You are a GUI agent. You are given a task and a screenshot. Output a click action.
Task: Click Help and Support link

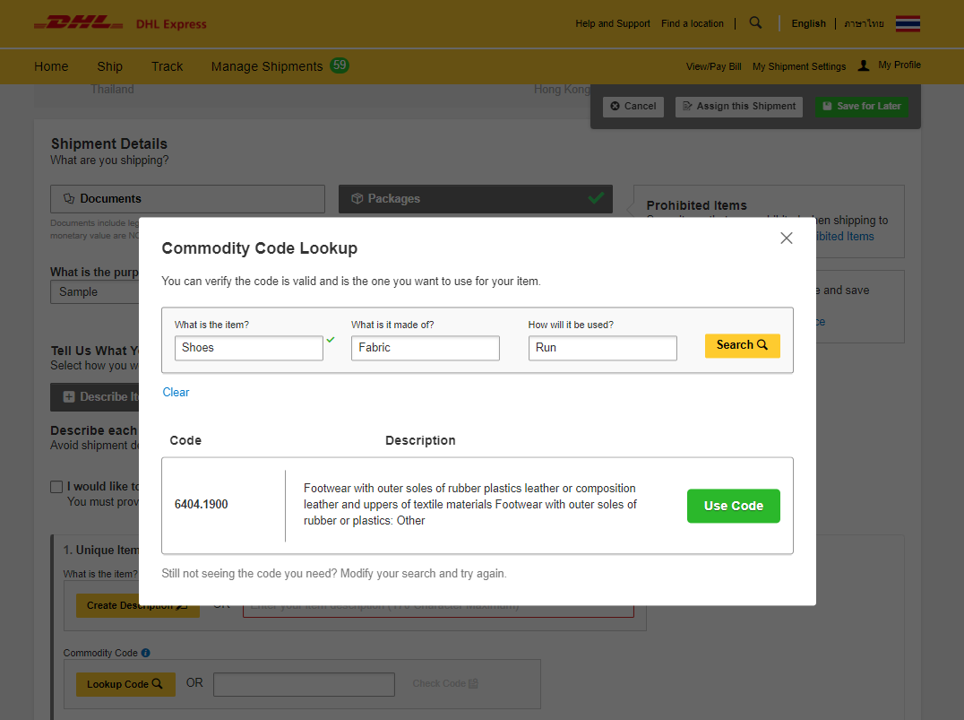pyautogui.click(x=612, y=23)
